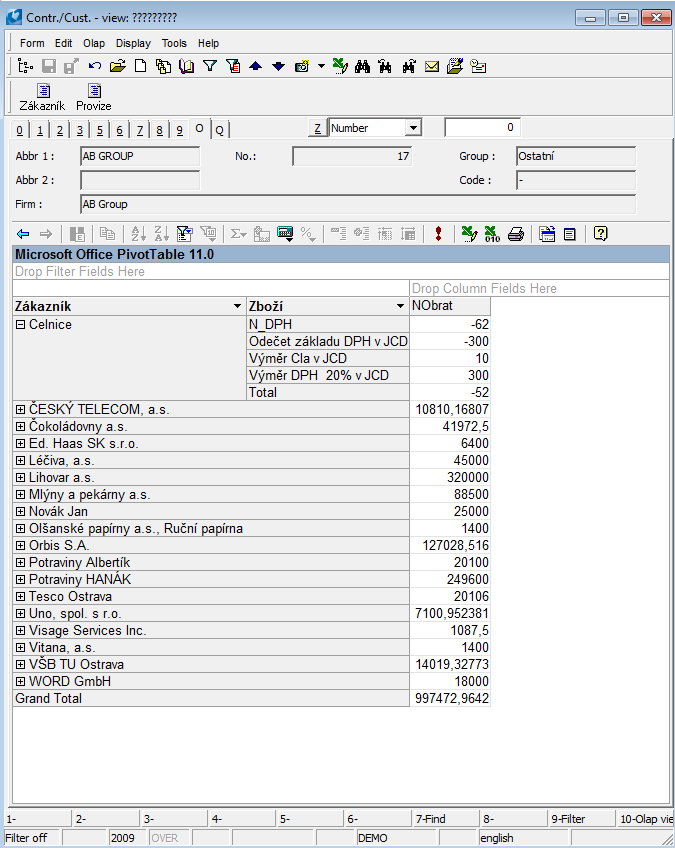Click the NObrat column header
Screen dimensions: 675x848
coord(450,306)
